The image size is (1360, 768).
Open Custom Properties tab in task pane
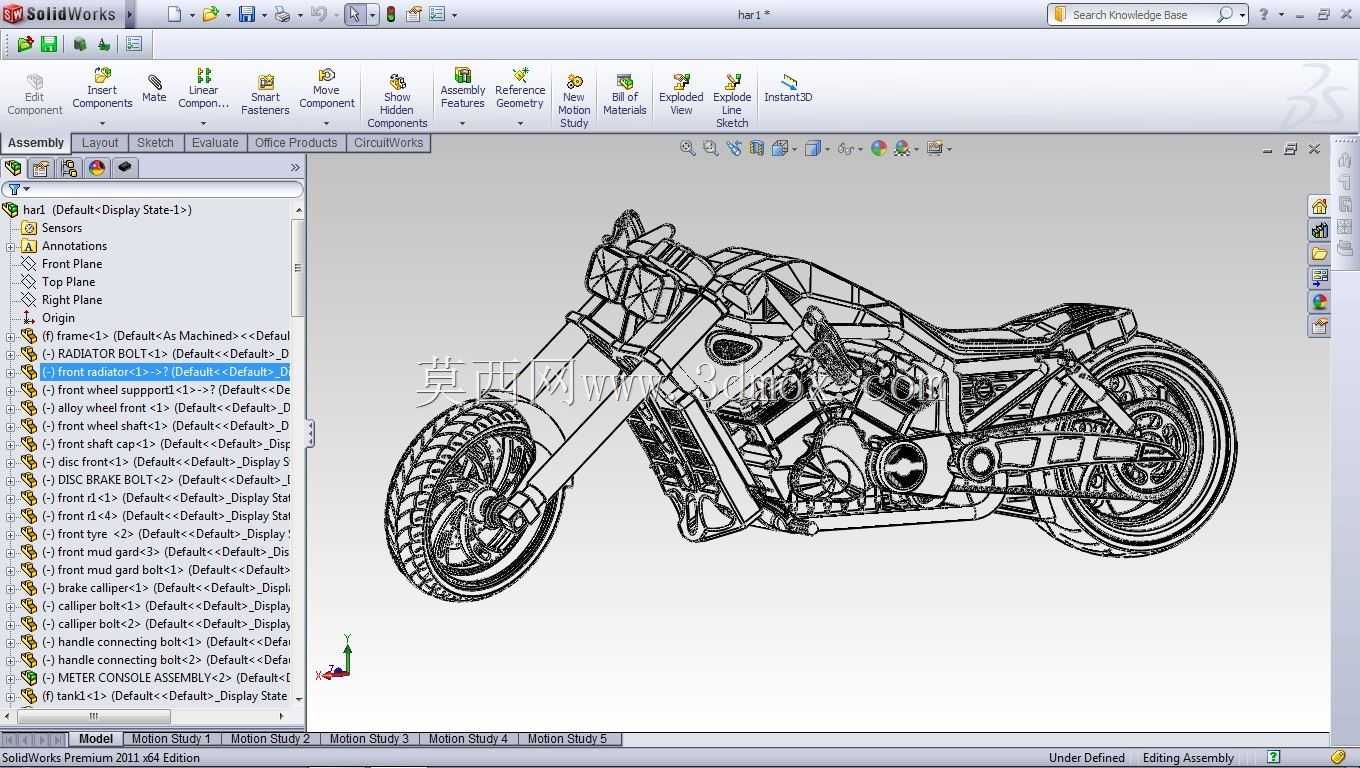(1319, 326)
